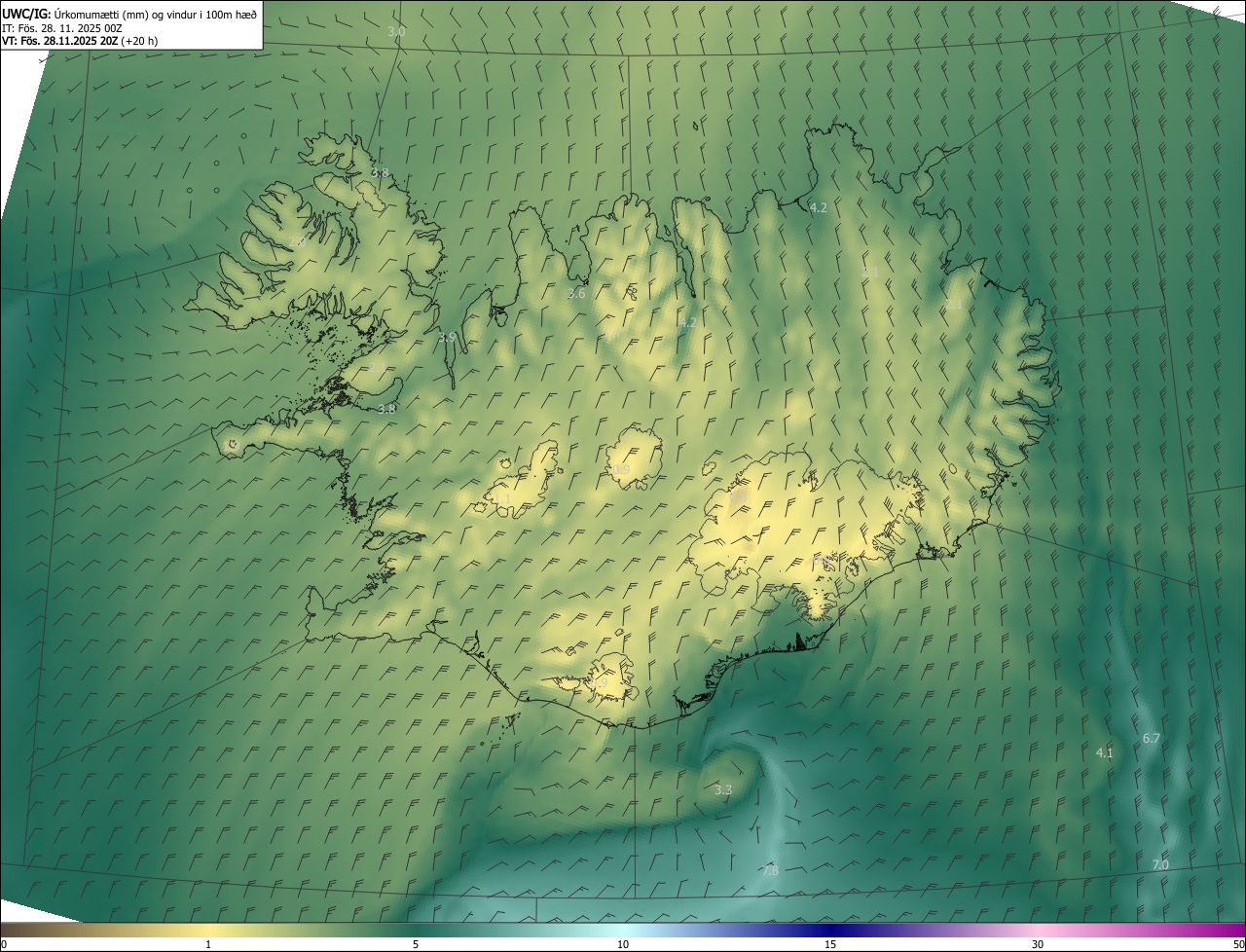
Task: Click the '1' label on the color scale
Action: pyautogui.click(x=208, y=944)
